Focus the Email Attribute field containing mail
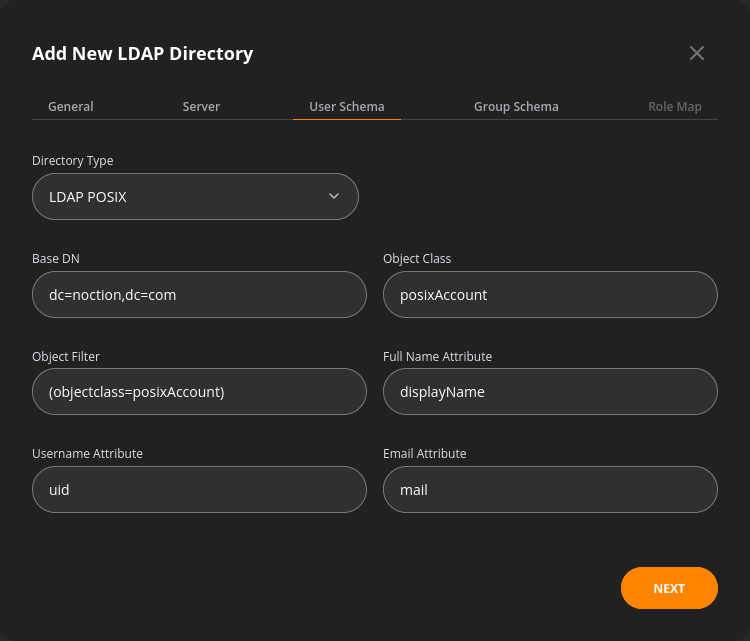This screenshot has width=750, height=641. (550, 490)
